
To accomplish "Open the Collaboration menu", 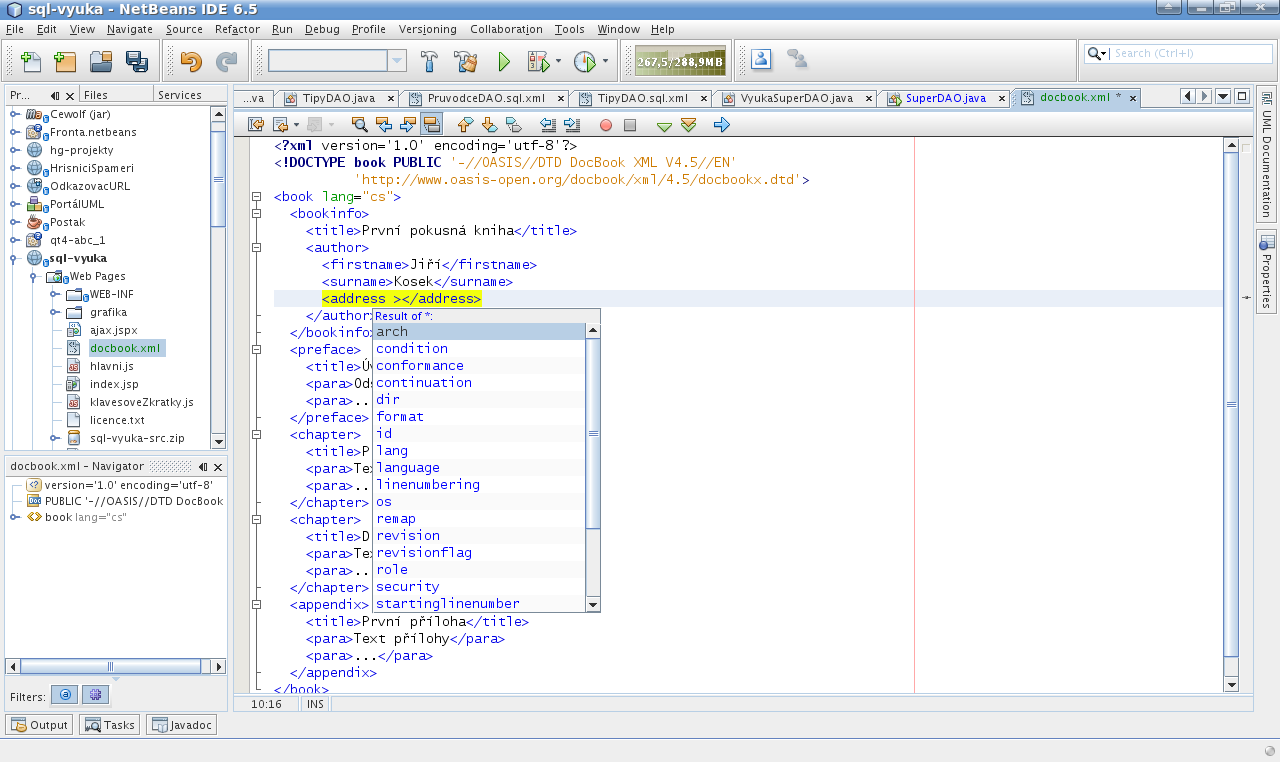I will coord(506,29).
